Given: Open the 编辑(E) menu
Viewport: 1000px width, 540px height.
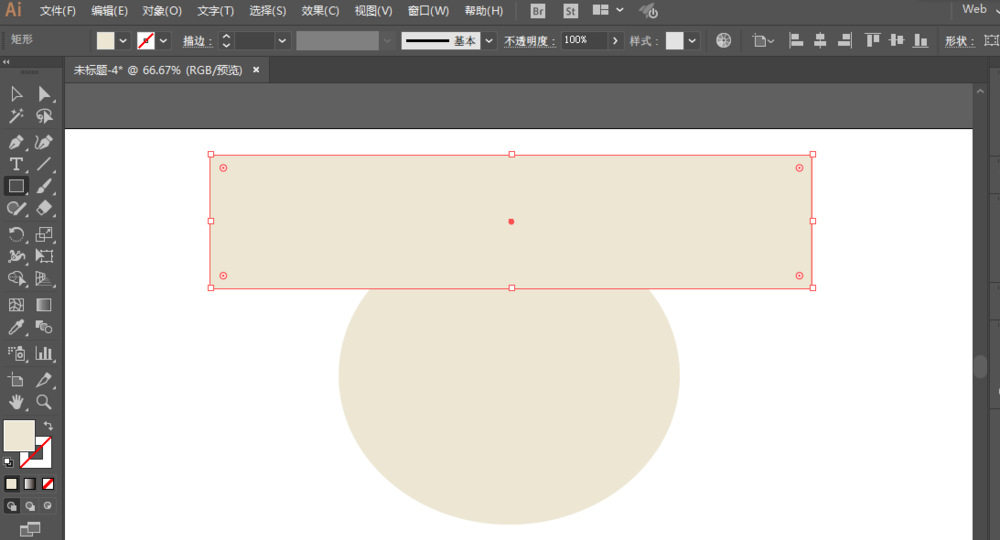Looking at the screenshot, I should point(109,11).
